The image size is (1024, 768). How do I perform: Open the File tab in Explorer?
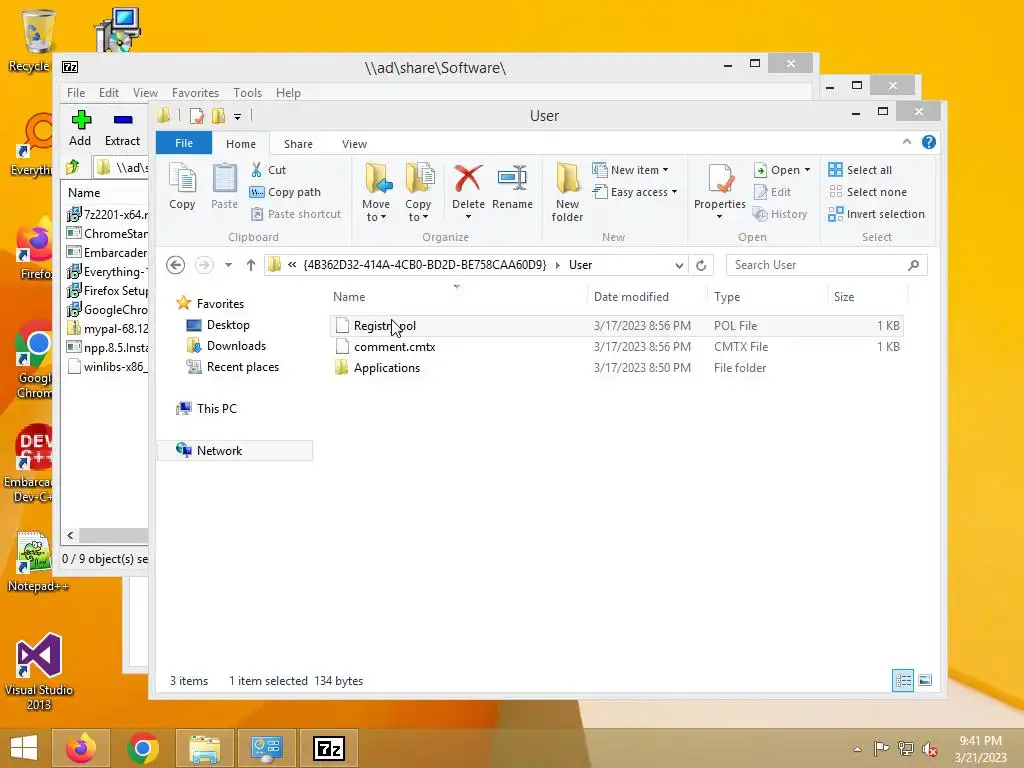pyautogui.click(x=184, y=143)
